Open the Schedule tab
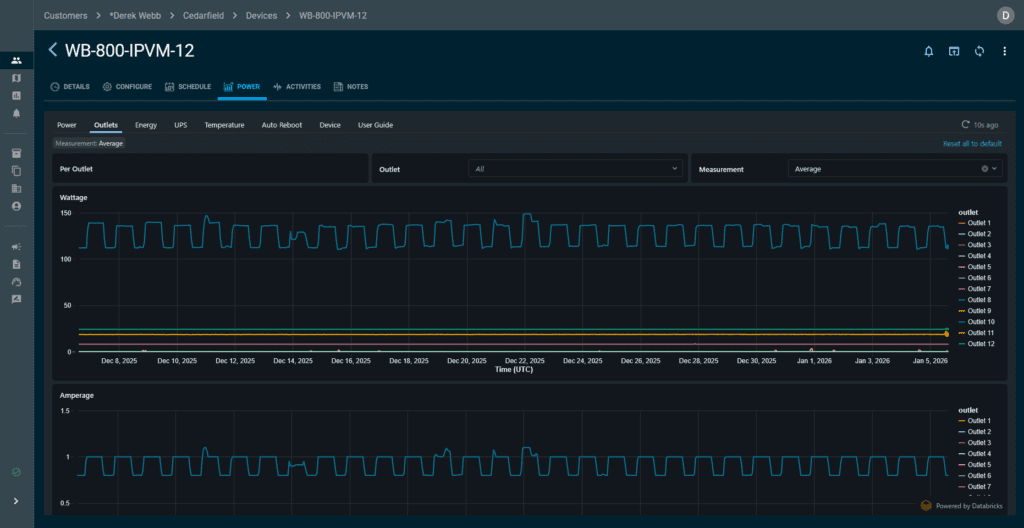1024x528 pixels. coord(188,87)
